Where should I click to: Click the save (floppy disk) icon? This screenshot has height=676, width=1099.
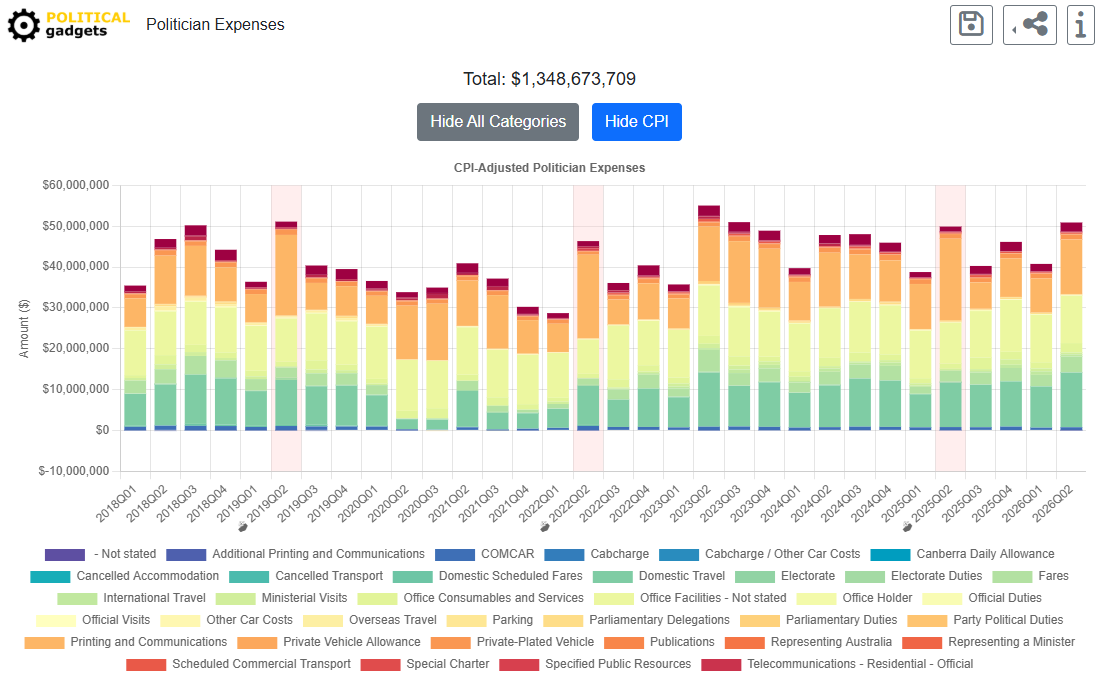[x=971, y=25]
